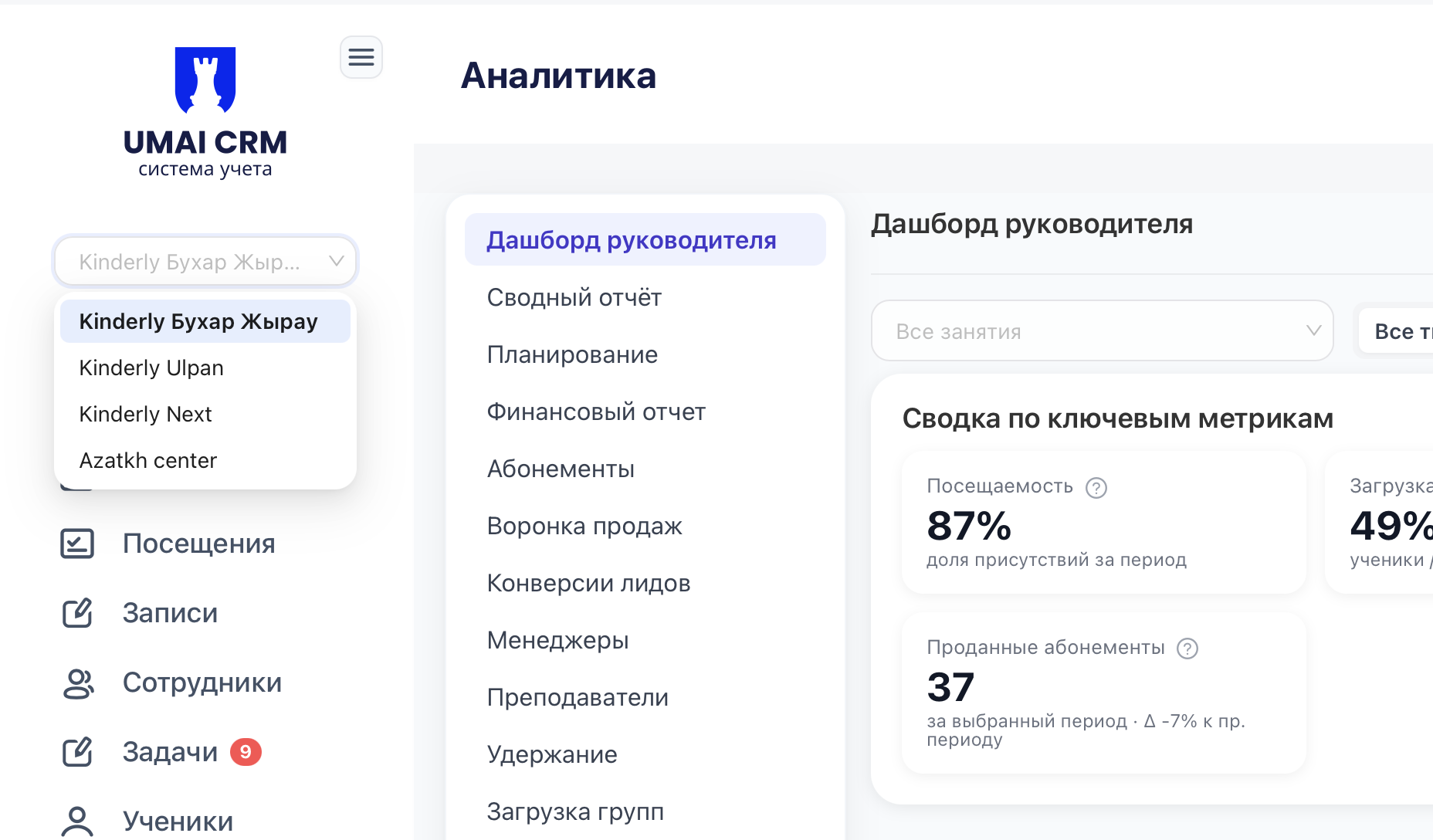Click help icon beside Проданные абонементы
The width and height of the screenshot is (1433, 840).
click(1187, 649)
